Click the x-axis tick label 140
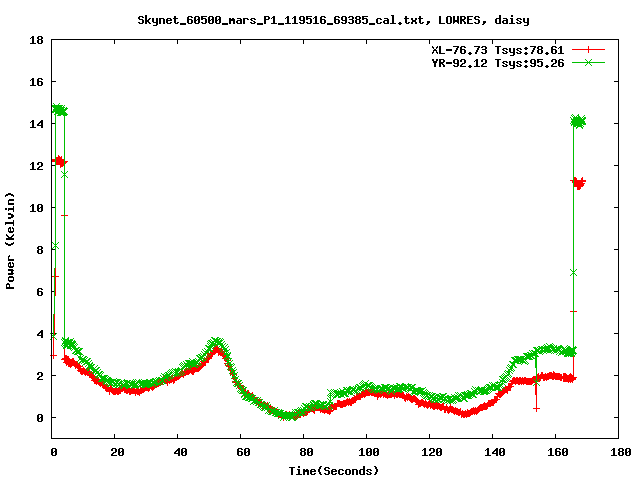This screenshot has height=480, width=640. [495, 452]
